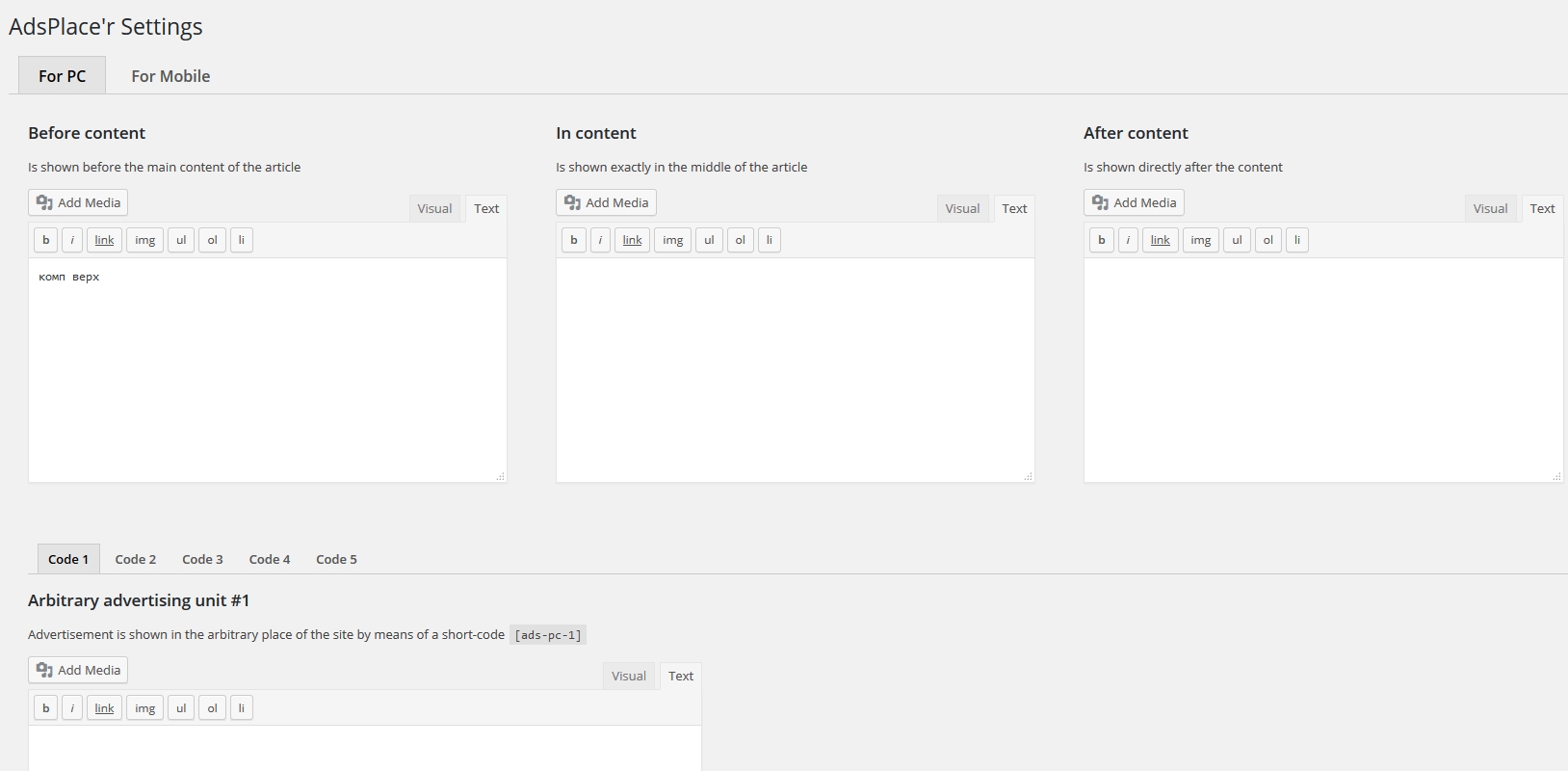Click Add Media under After content

1134,202
